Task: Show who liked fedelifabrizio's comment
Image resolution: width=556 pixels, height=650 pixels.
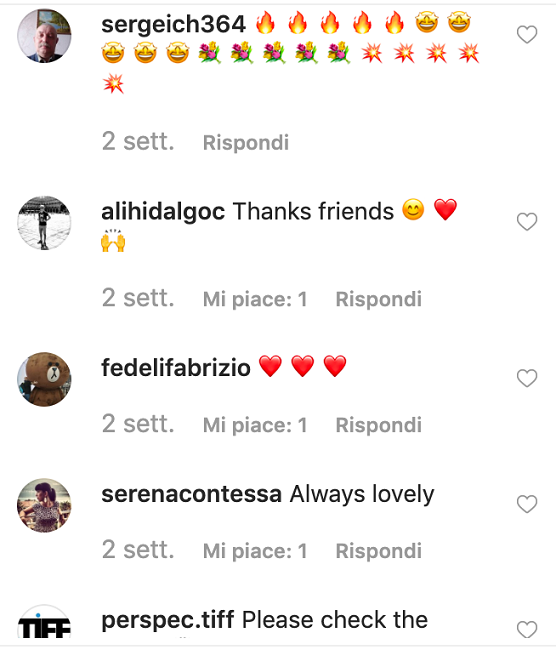Action: click(255, 425)
